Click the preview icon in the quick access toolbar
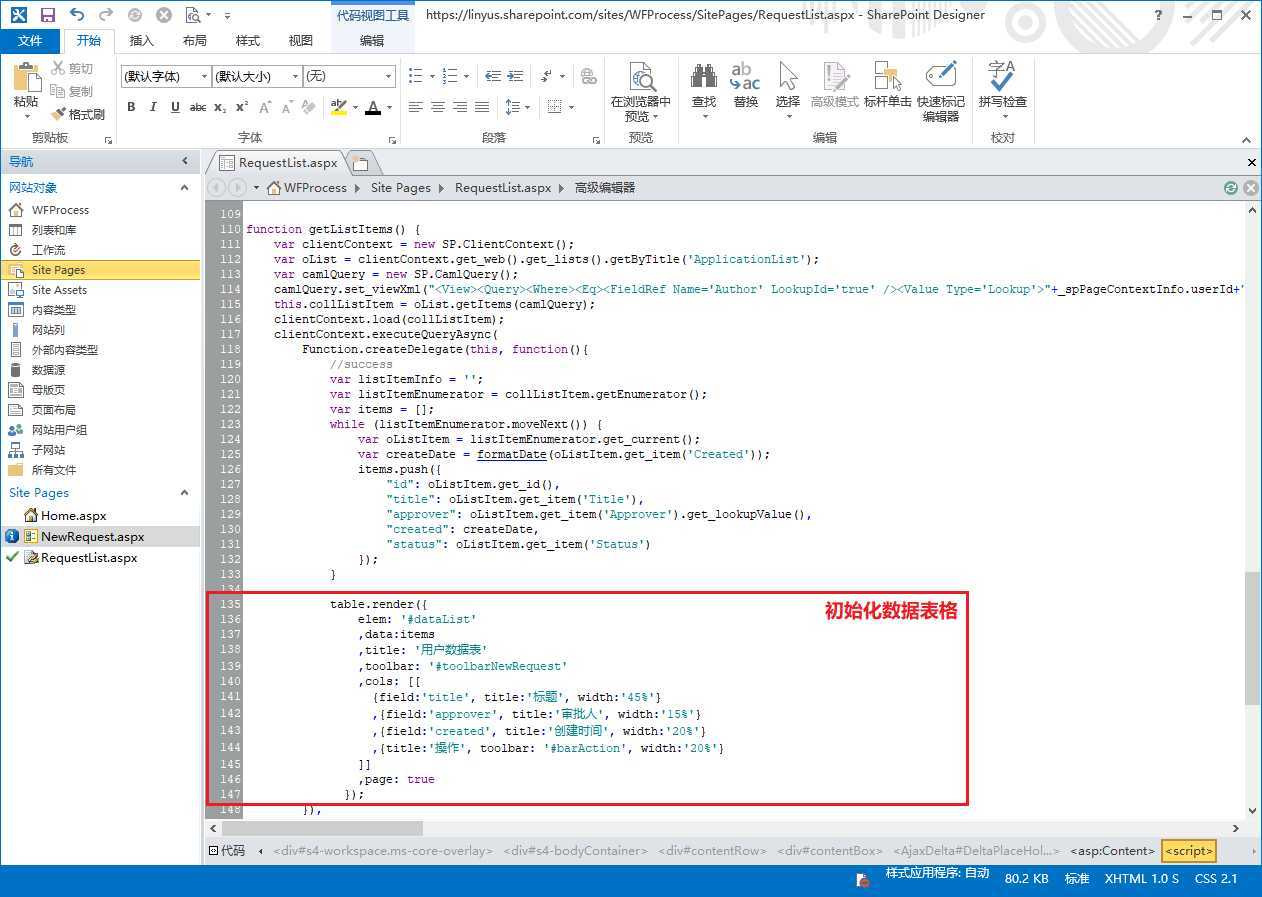Image resolution: width=1262 pixels, height=897 pixels. [193, 15]
